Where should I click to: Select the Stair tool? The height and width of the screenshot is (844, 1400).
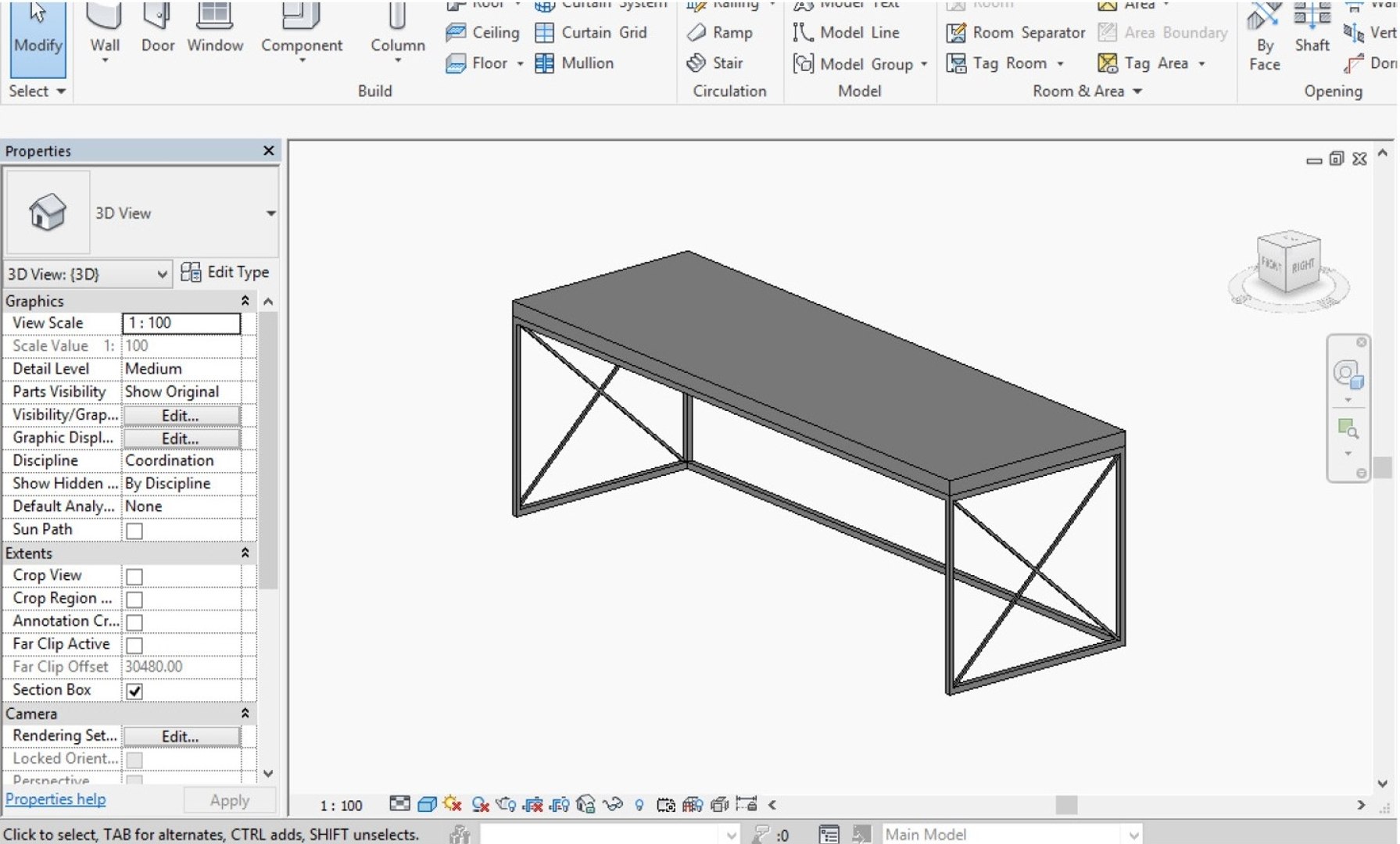pos(714,63)
